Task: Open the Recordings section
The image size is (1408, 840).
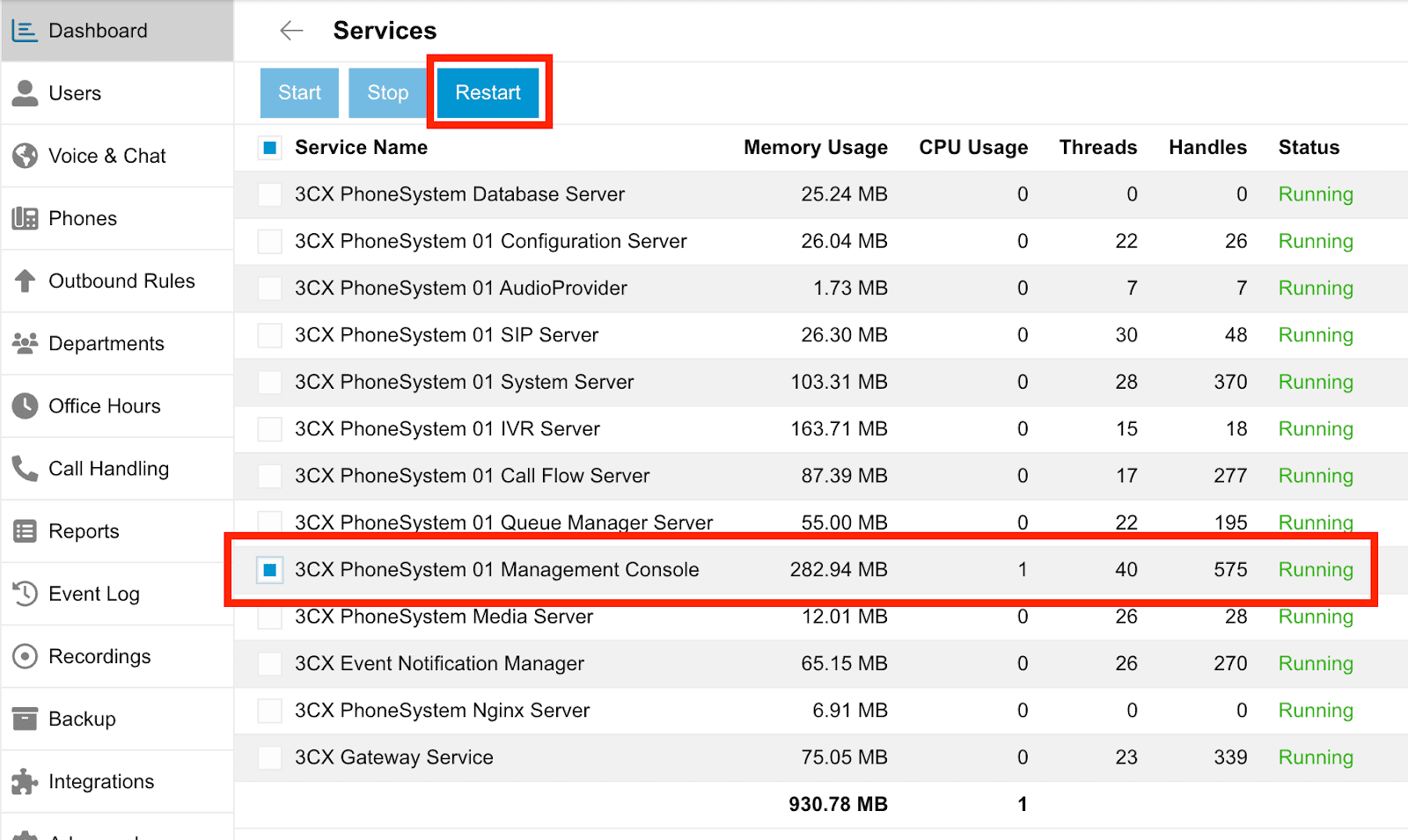Action: pos(99,655)
